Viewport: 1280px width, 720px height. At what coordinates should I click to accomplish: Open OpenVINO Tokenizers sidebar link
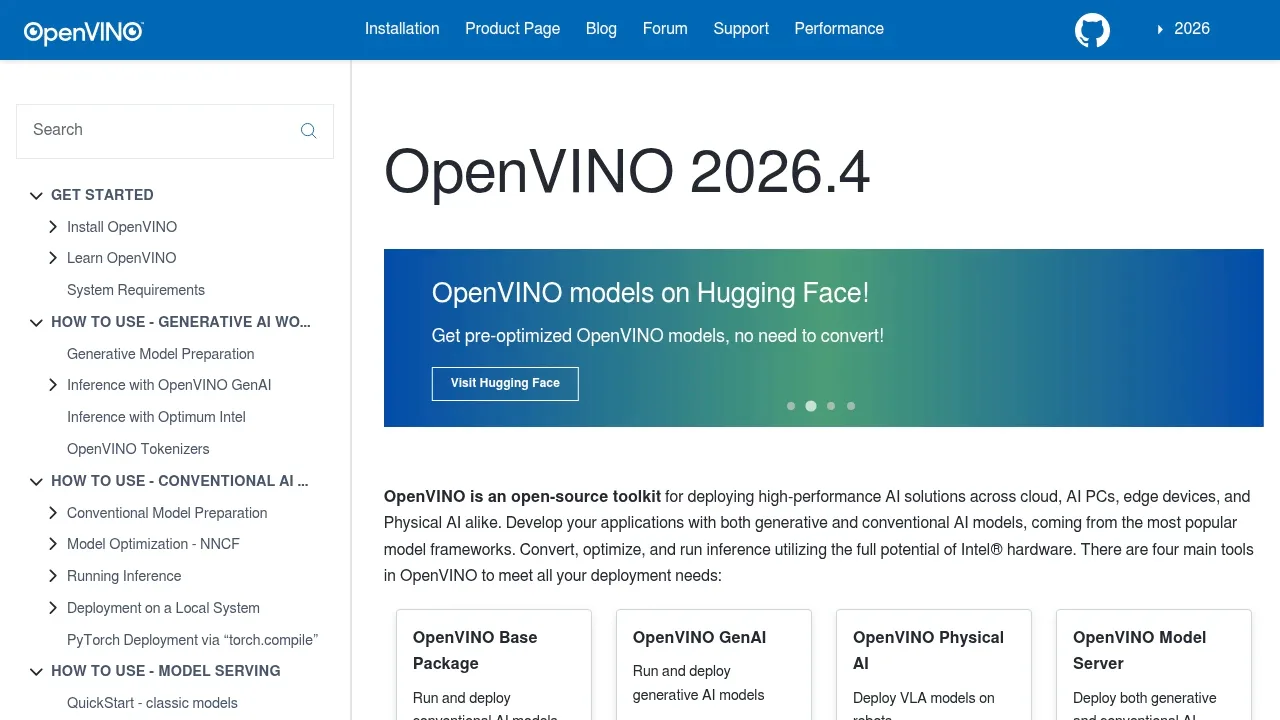click(x=138, y=449)
